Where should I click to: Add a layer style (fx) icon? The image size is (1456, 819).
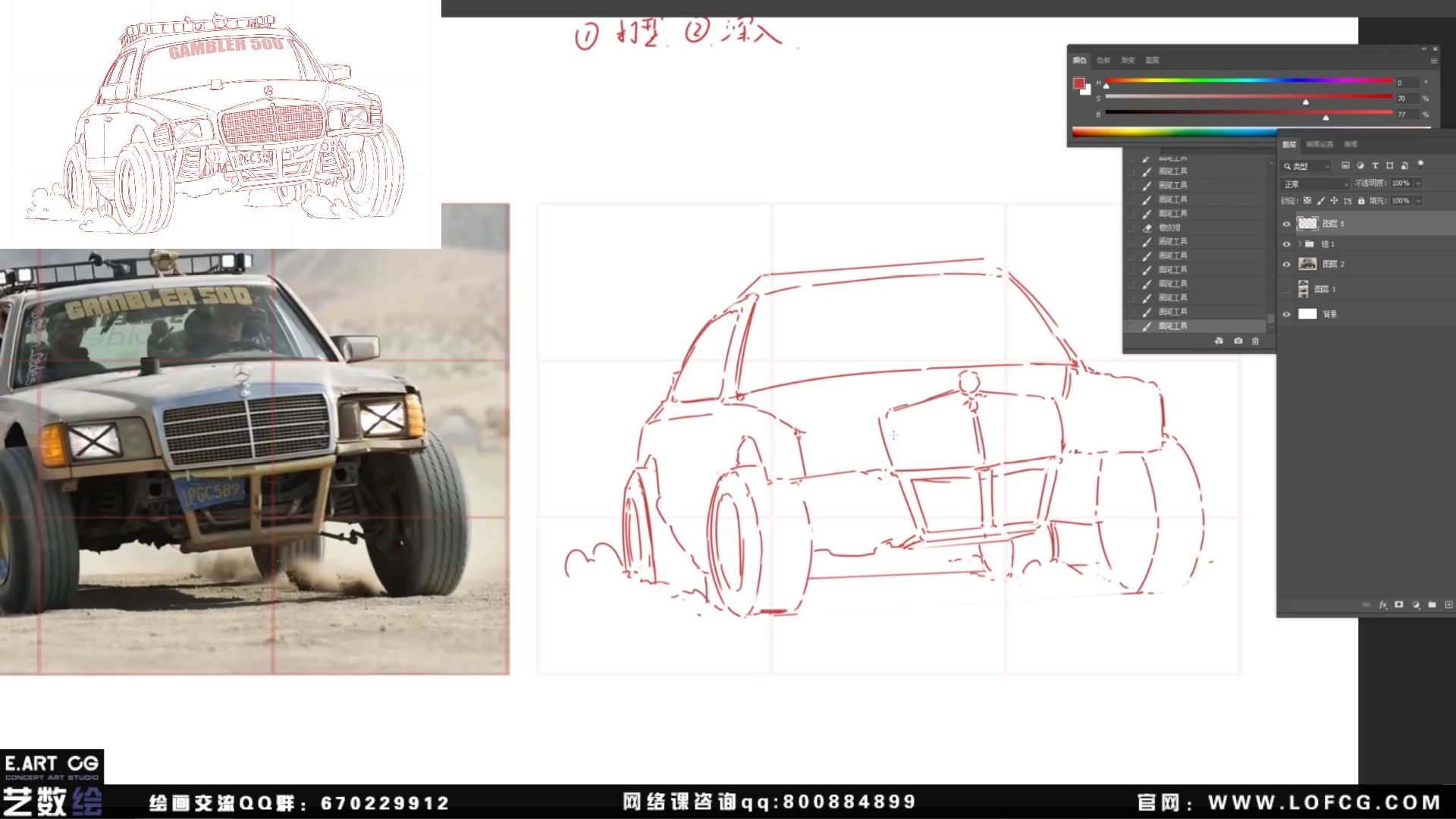click(1382, 605)
